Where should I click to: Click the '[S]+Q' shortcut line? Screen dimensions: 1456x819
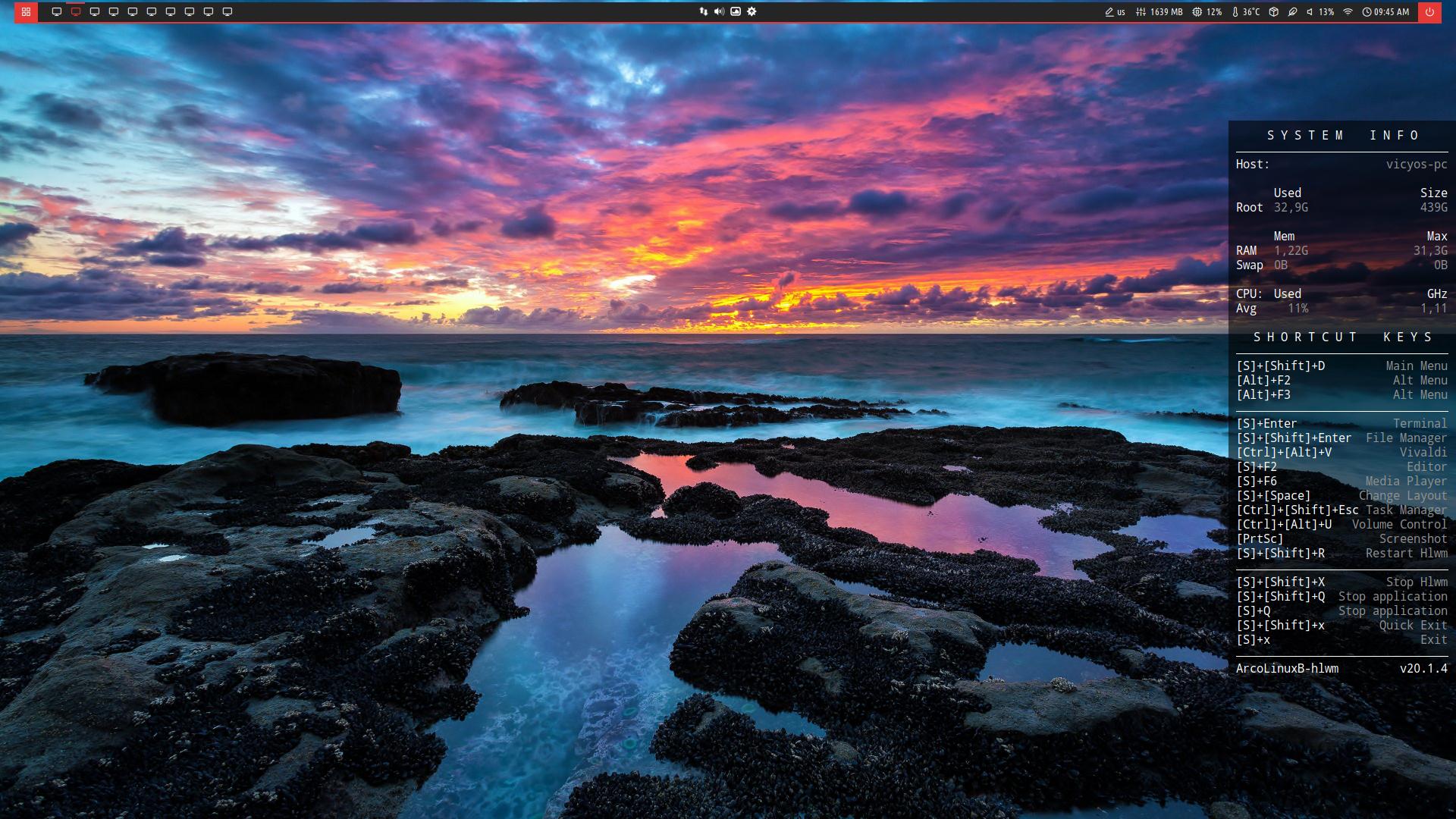pos(1341,610)
